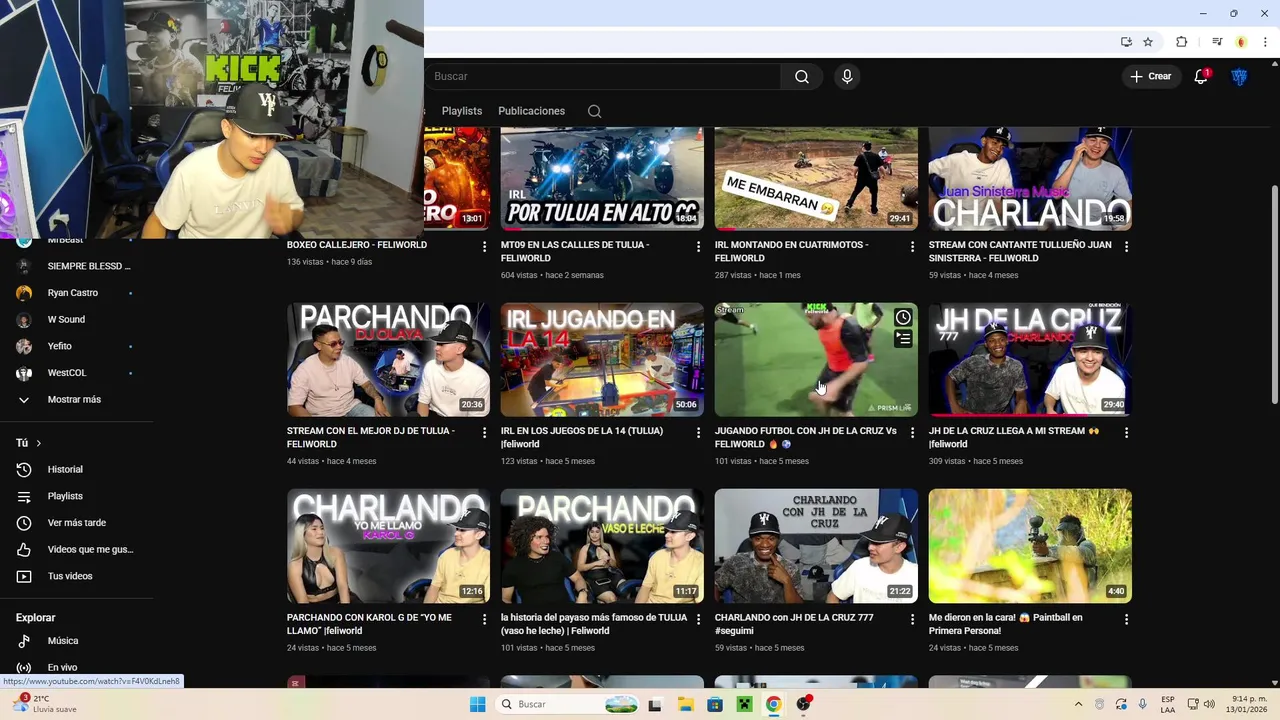Image resolution: width=1280 pixels, height=720 pixels.
Task: Open options for STREAM CON CANTANTE TULLUEÑO video
Action: click(x=1126, y=246)
